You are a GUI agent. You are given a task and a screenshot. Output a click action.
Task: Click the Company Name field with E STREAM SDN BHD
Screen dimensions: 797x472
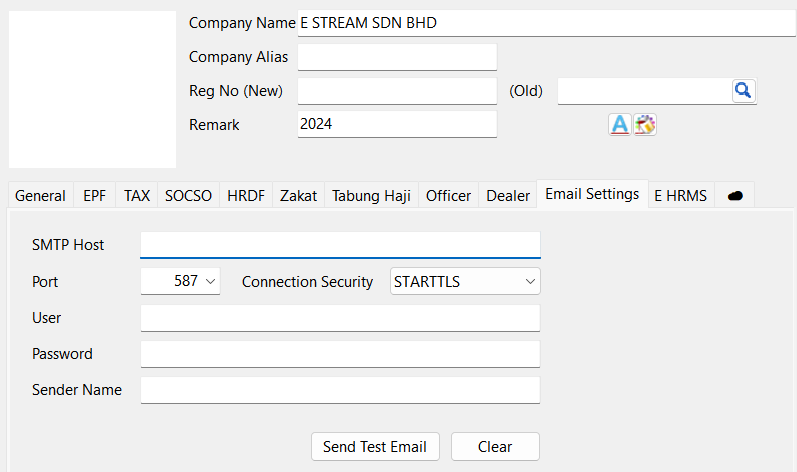pos(547,23)
